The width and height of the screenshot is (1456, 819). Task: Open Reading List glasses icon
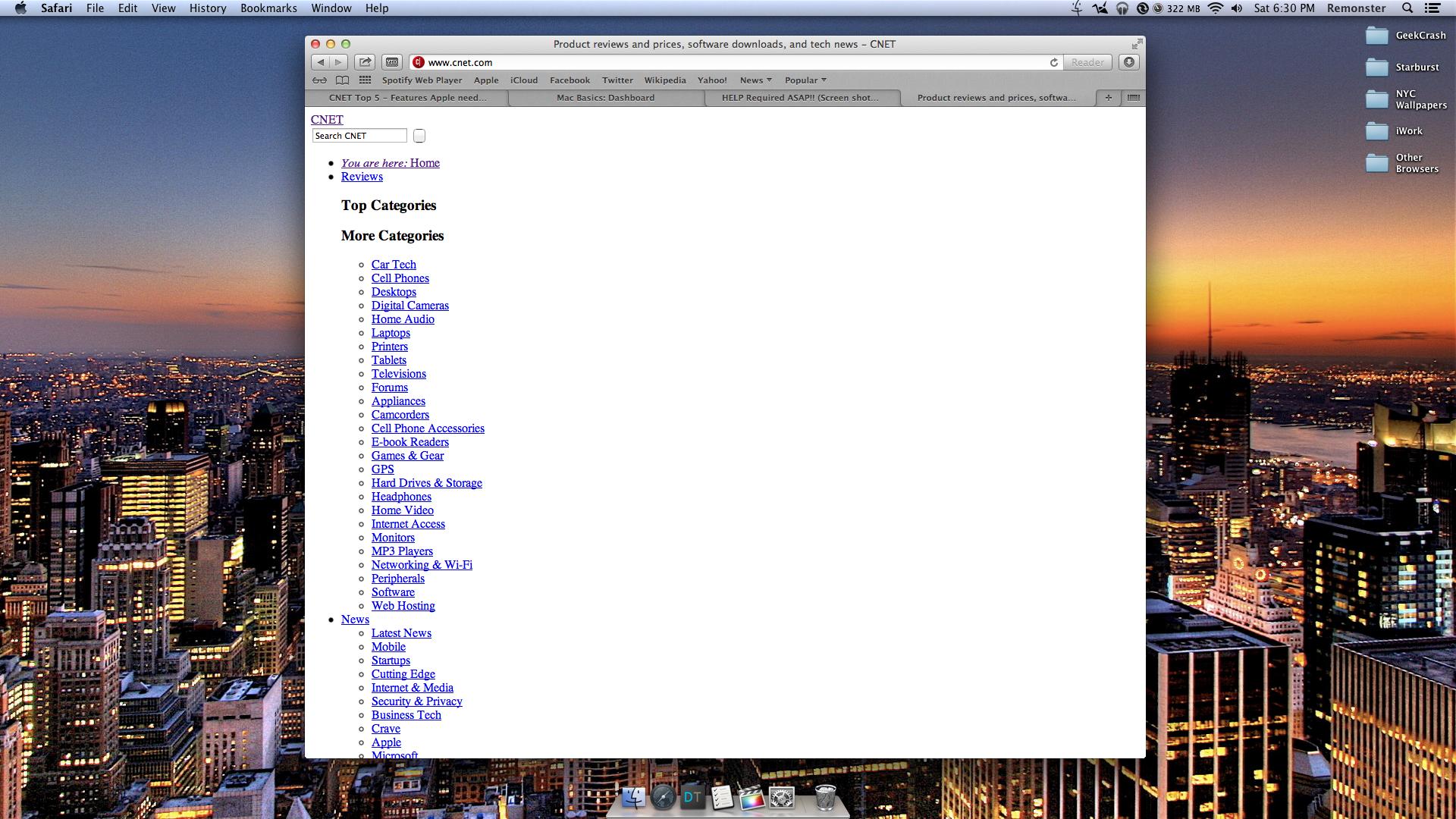point(319,80)
